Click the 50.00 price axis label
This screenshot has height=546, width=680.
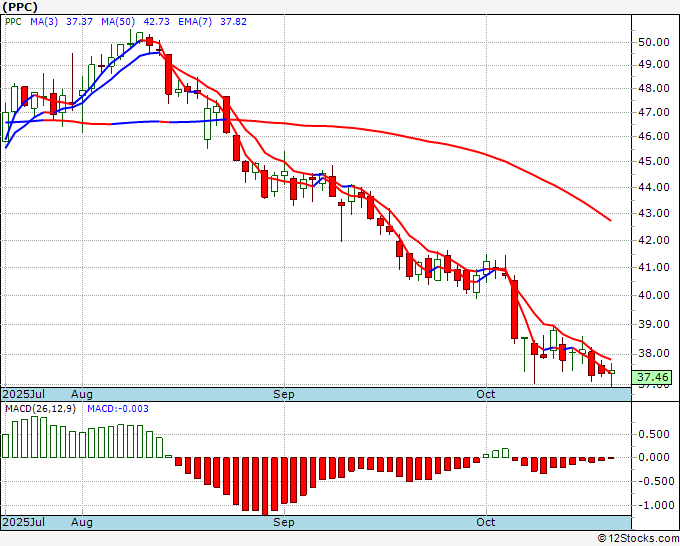coord(654,43)
